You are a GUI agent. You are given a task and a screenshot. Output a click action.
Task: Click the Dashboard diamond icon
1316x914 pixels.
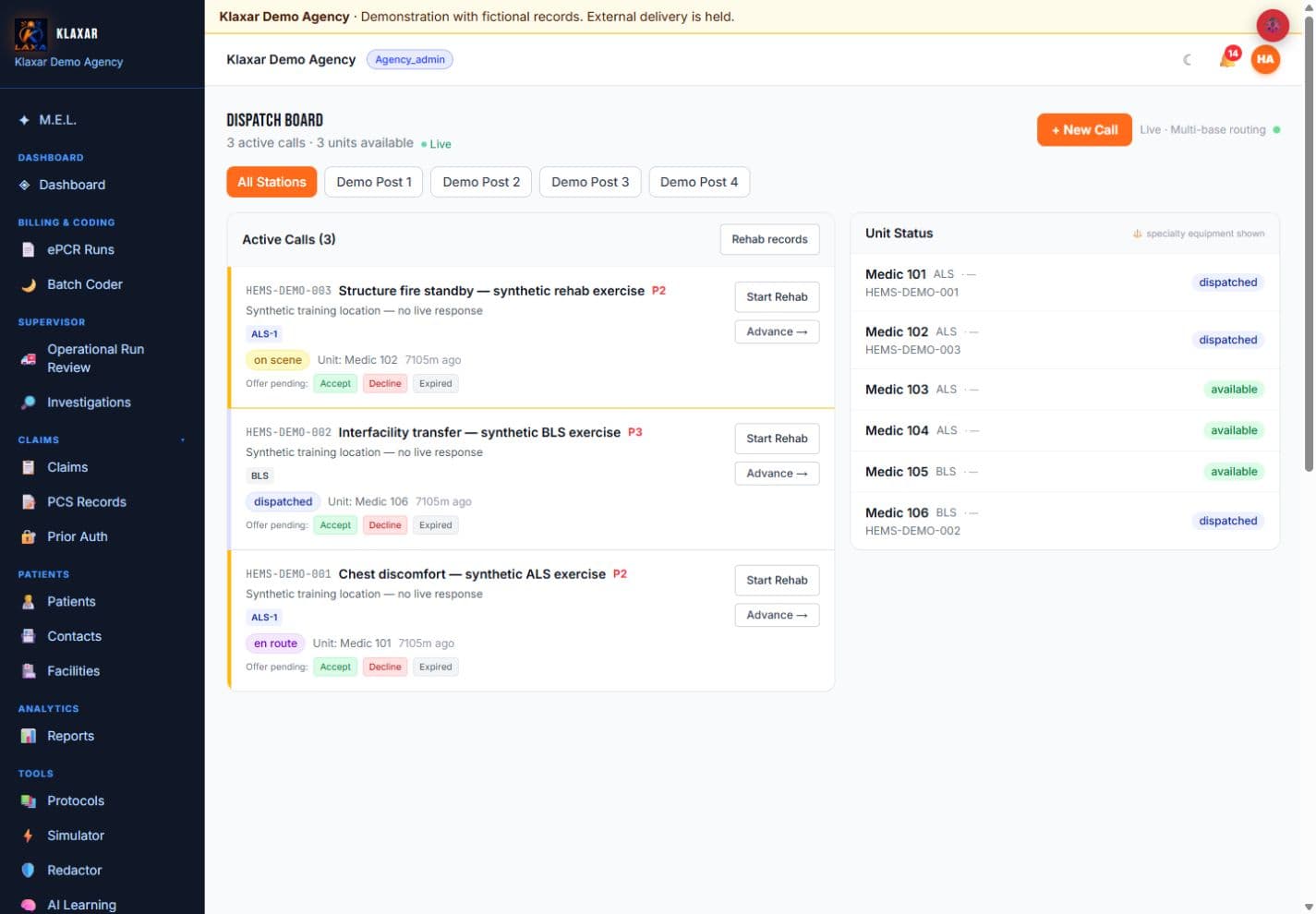tap(24, 185)
